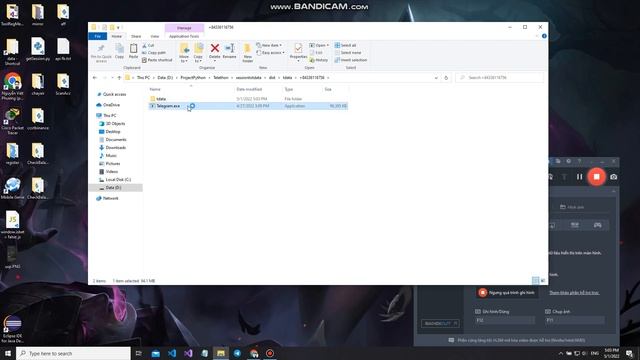Select the tdata folder in file list
The height and width of the screenshot is (360, 640).
pyautogui.click(x=161, y=99)
